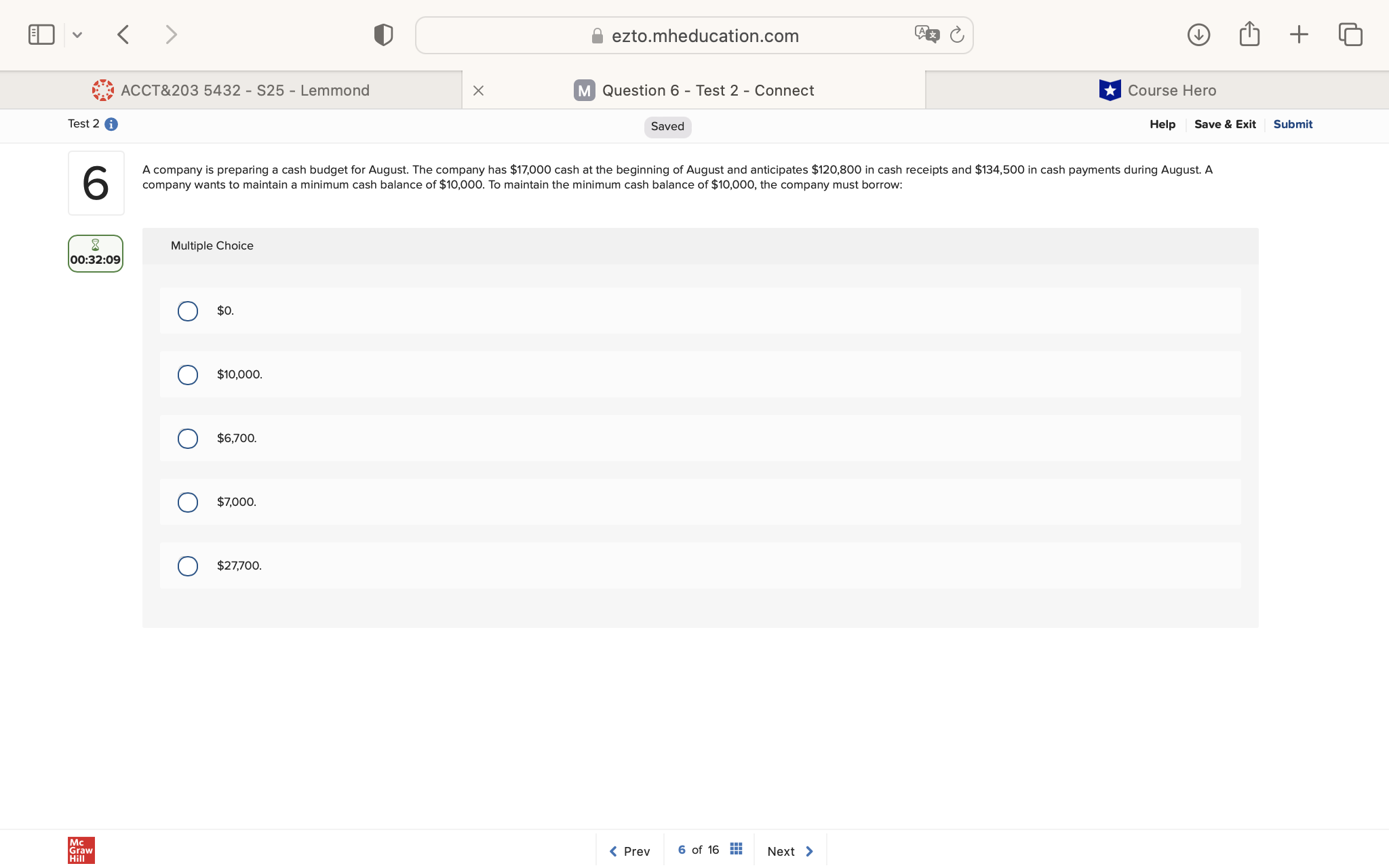This screenshot has width=1389, height=868.
Task: Select the $0 answer option
Action: point(188,311)
